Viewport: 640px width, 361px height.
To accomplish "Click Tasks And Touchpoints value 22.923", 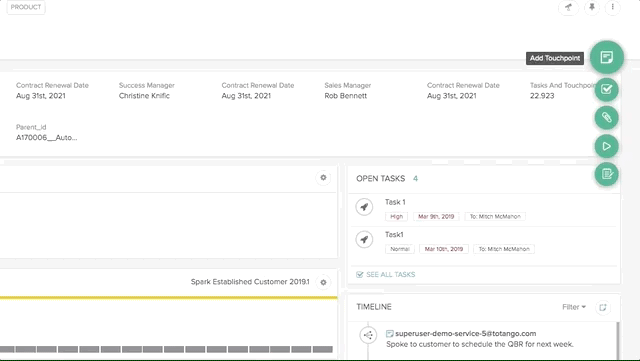I will point(542,96).
